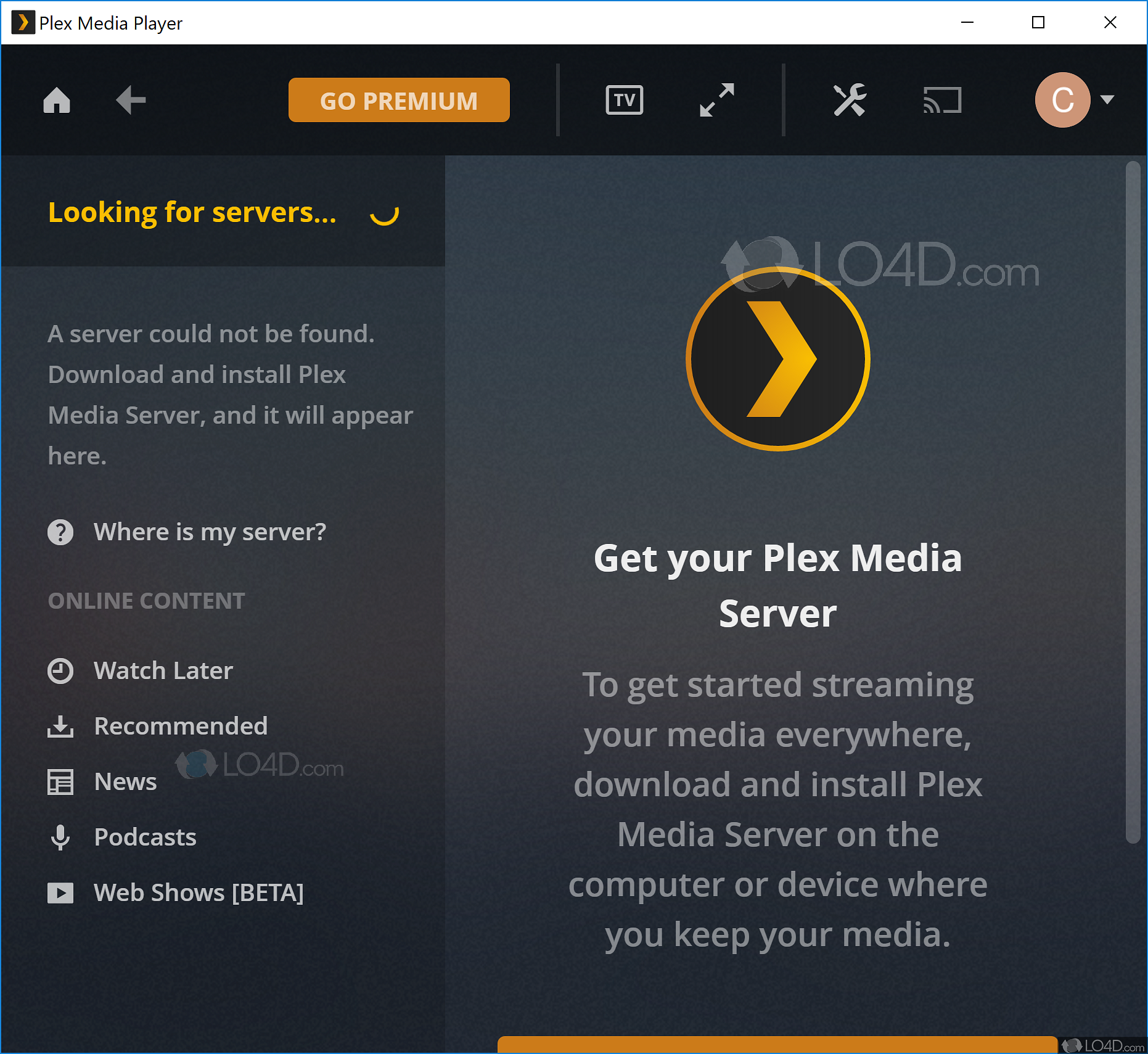Open the Where is my server? link
1148x1054 pixels.
(210, 532)
